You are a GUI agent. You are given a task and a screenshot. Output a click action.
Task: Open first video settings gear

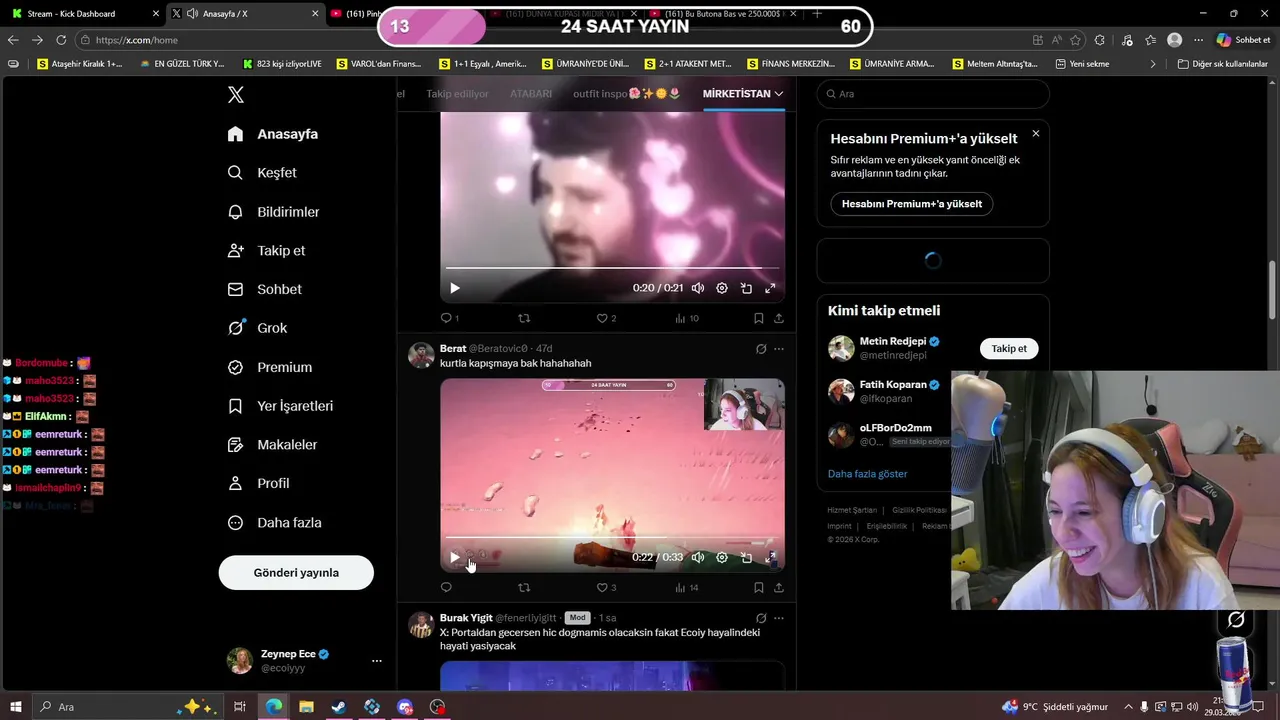[x=722, y=288]
